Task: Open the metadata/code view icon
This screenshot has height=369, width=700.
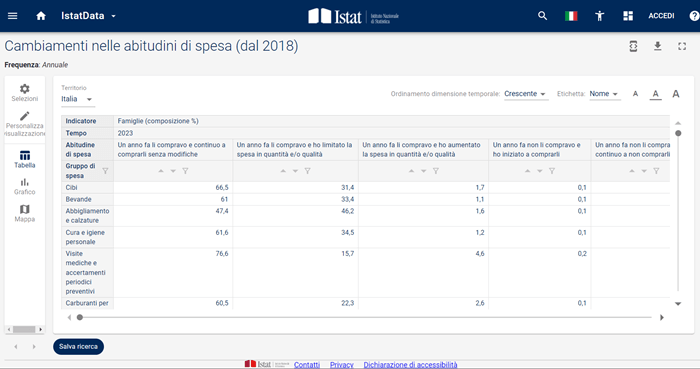Action: (633, 46)
